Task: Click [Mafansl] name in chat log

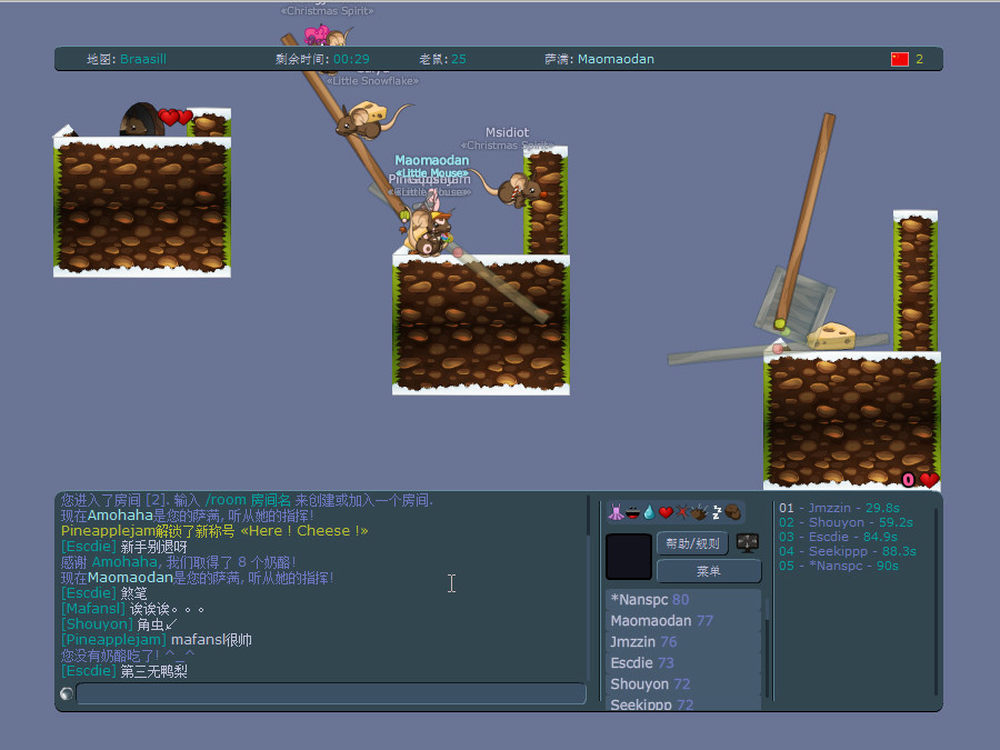Action: 93,608
